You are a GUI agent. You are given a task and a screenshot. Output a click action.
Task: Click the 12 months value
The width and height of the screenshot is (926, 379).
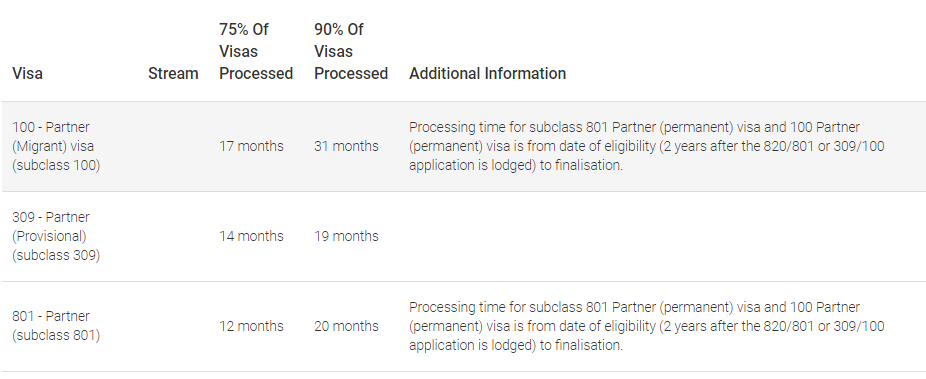coord(251,326)
